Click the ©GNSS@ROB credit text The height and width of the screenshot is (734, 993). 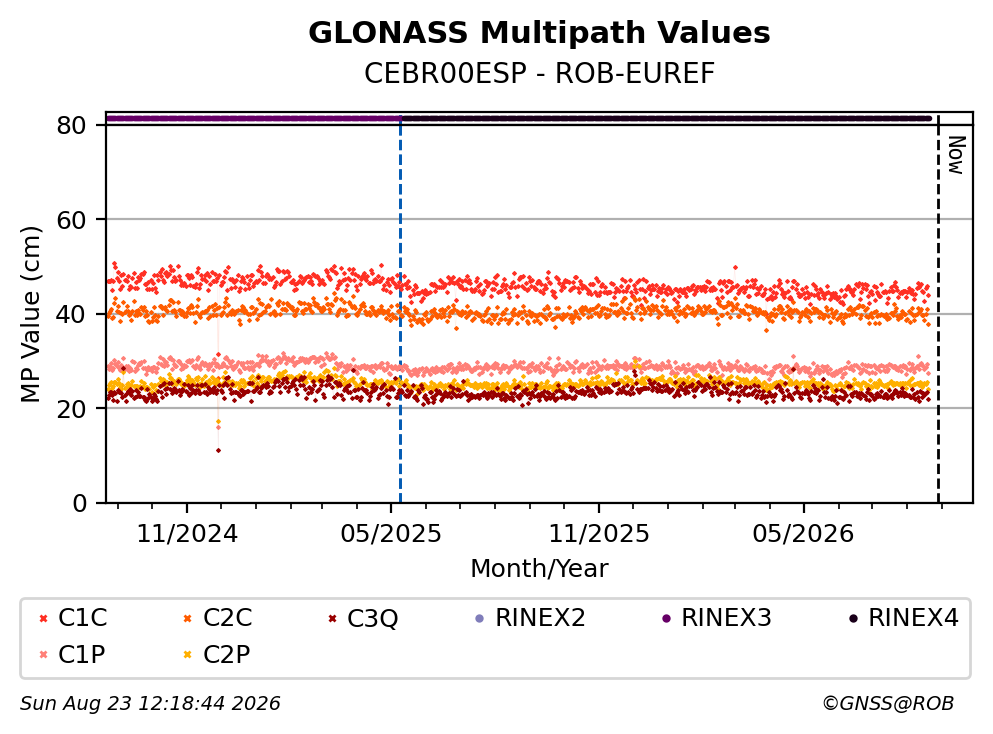click(888, 704)
